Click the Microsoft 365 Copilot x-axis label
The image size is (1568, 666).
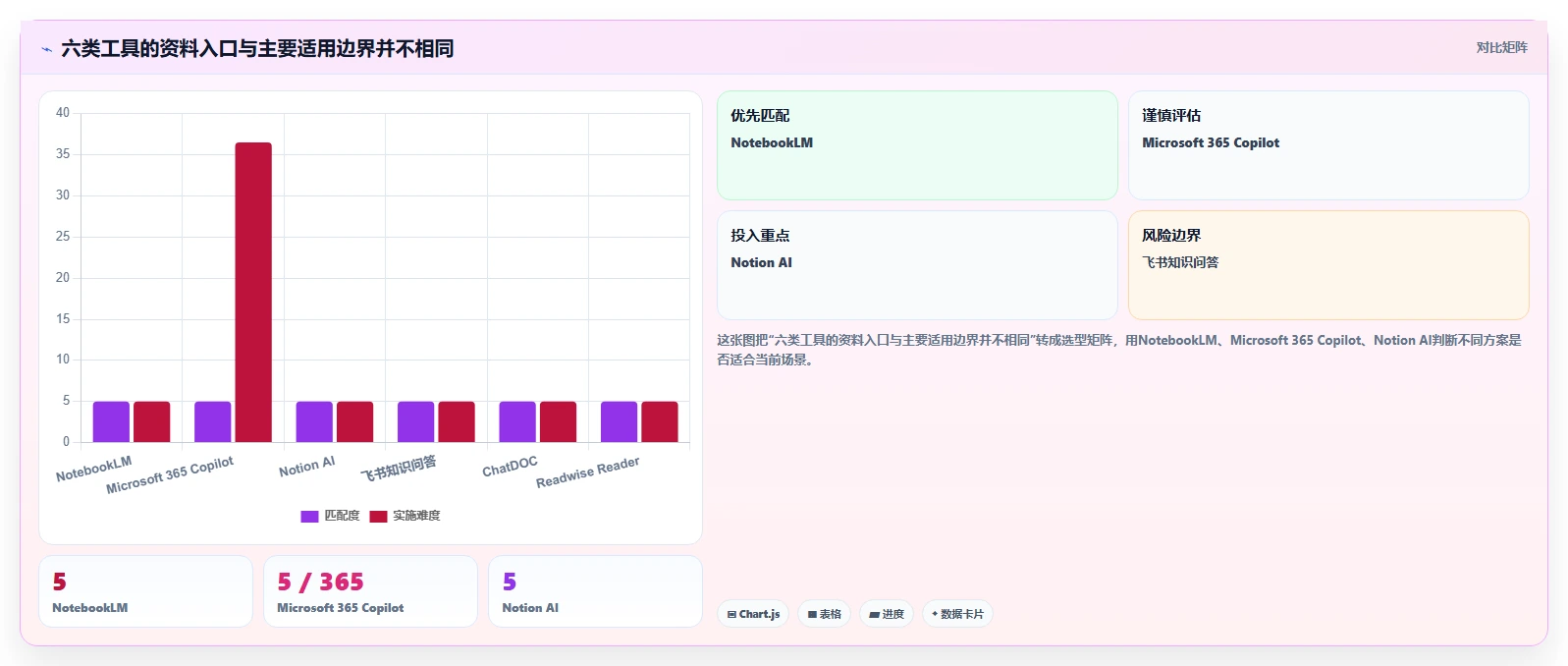[x=170, y=474]
